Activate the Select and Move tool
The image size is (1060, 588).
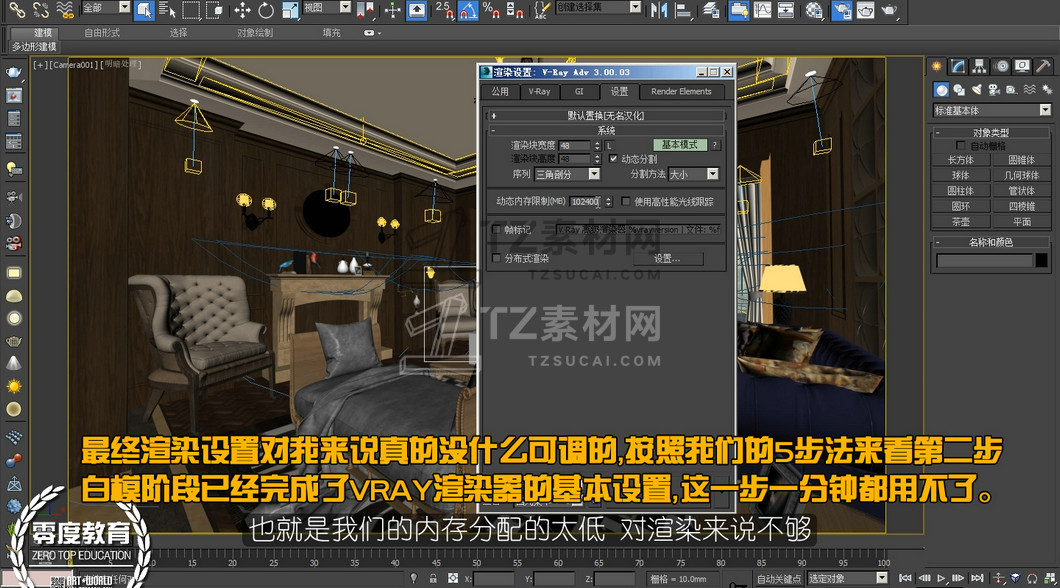242,9
